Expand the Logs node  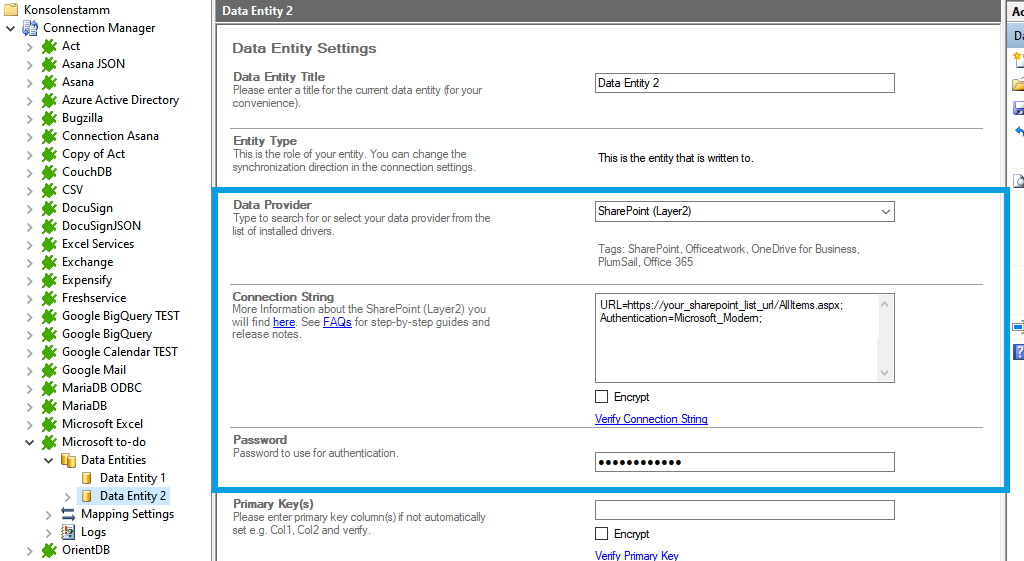(x=48, y=533)
